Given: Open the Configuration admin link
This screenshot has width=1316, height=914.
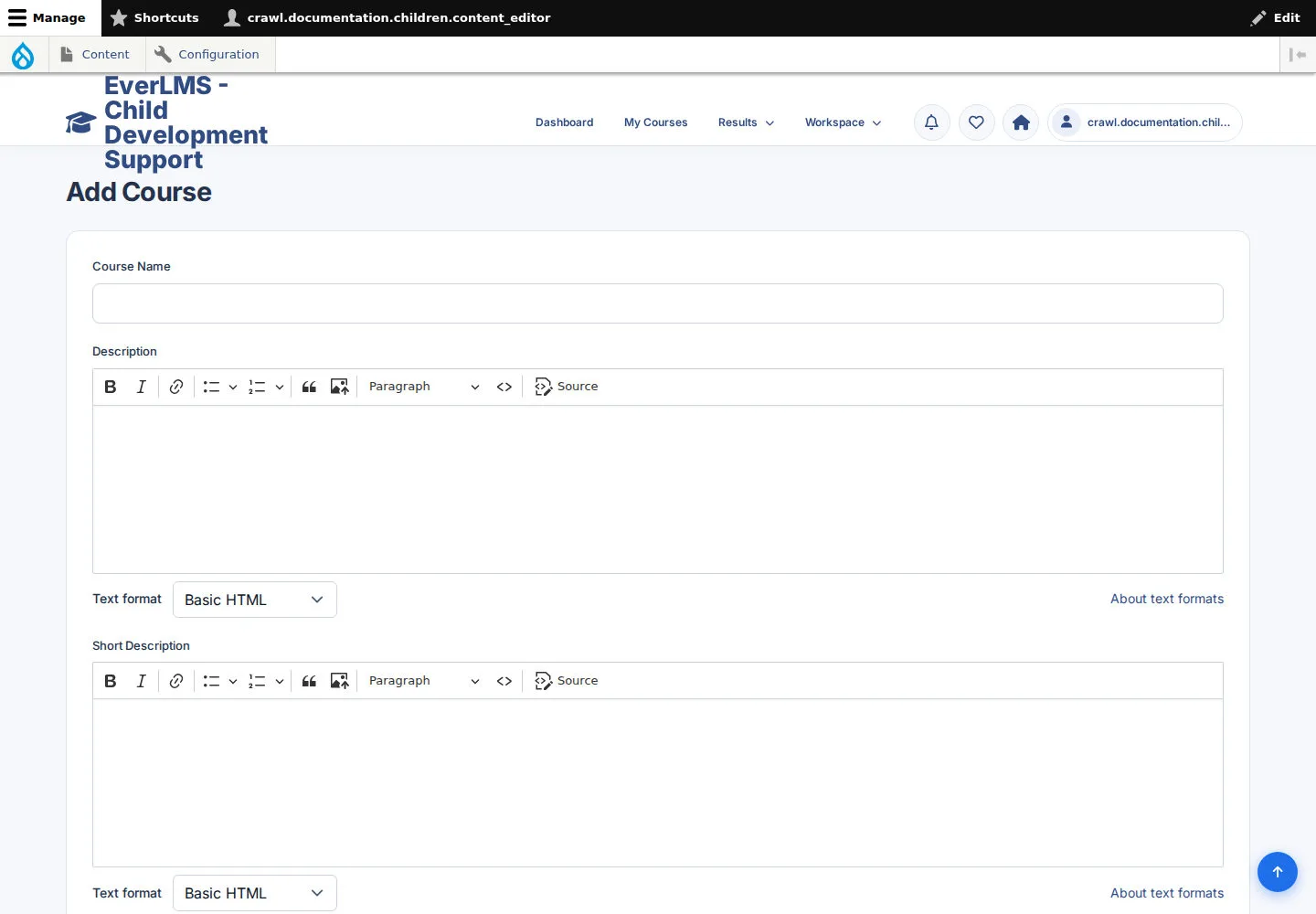Looking at the screenshot, I should point(209,55).
